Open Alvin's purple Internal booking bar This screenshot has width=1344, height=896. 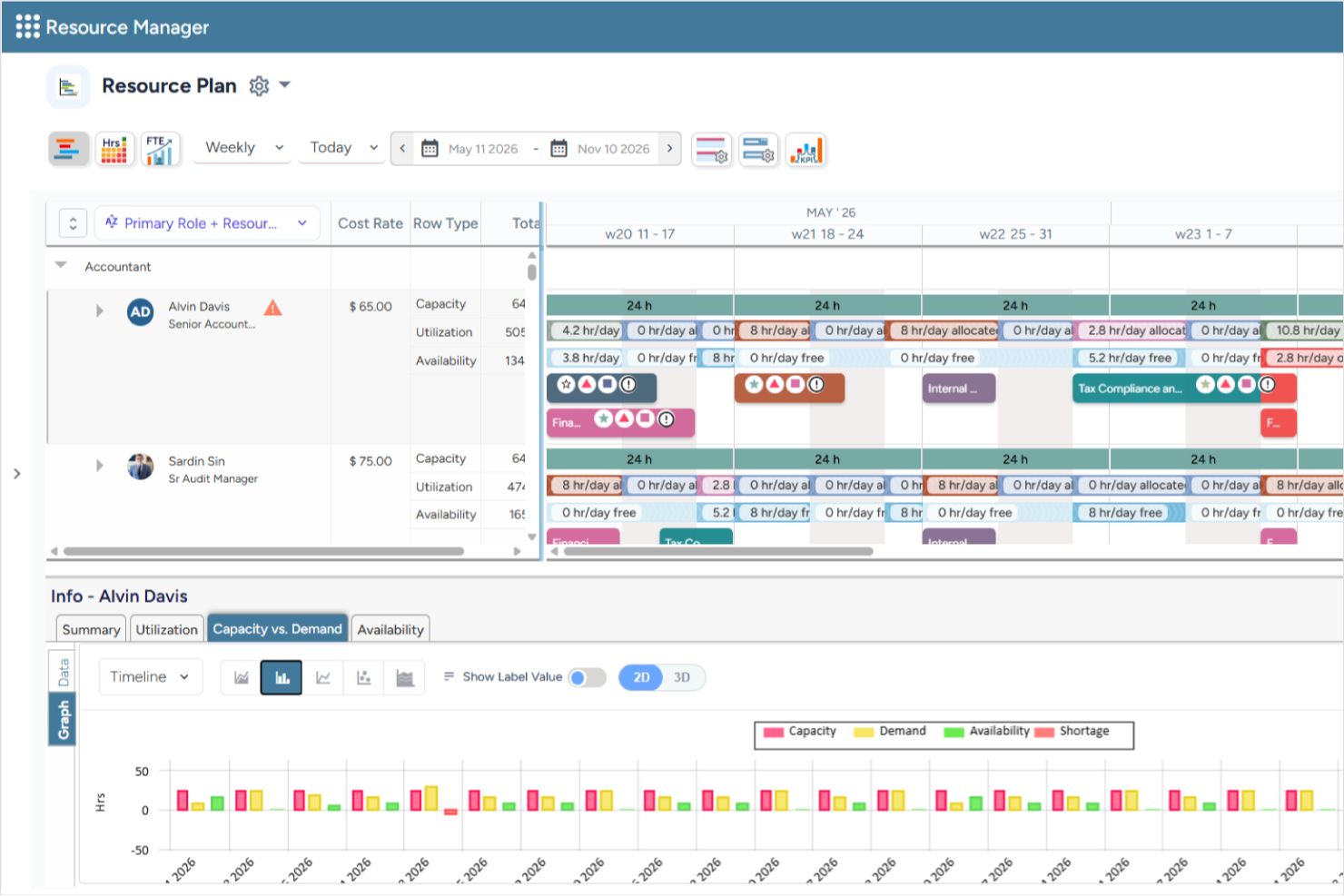pyautogui.click(x=959, y=389)
